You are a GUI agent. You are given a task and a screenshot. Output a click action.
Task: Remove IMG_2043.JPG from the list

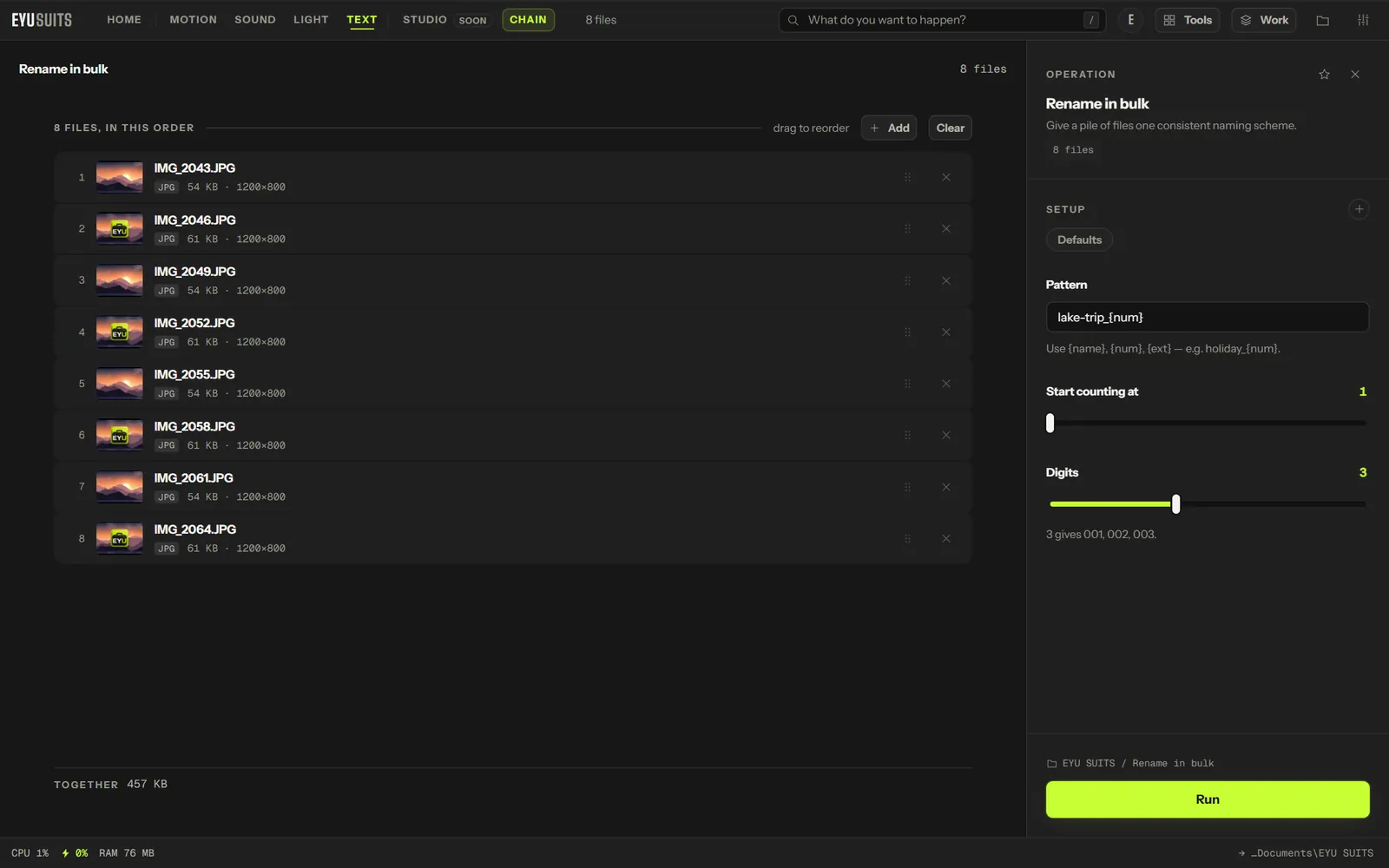[x=946, y=177]
